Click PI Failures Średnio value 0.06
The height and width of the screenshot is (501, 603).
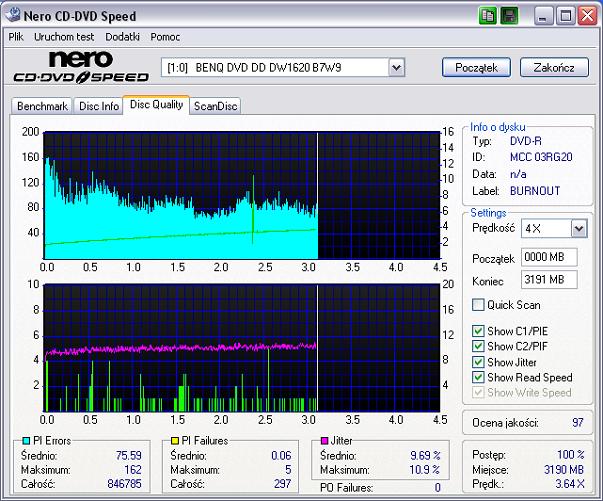tap(281, 456)
